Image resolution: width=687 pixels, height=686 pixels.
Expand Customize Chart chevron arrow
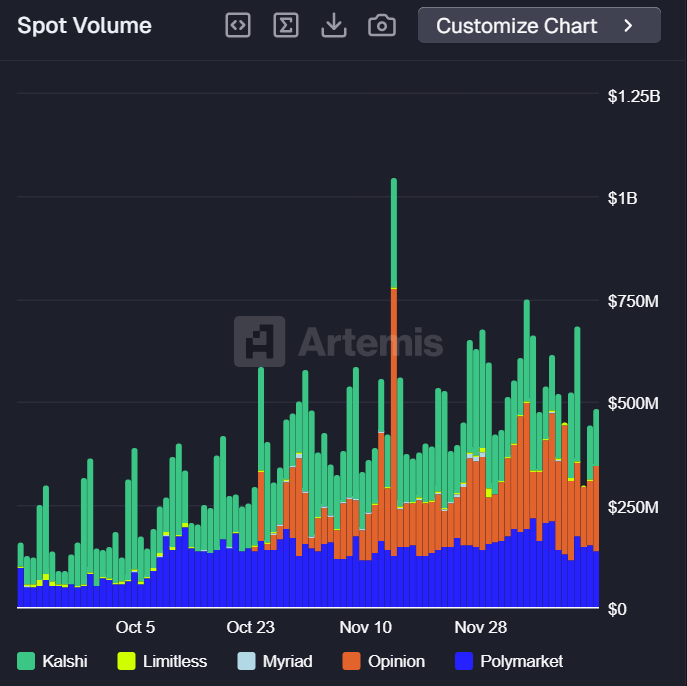[x=629, y=26]
